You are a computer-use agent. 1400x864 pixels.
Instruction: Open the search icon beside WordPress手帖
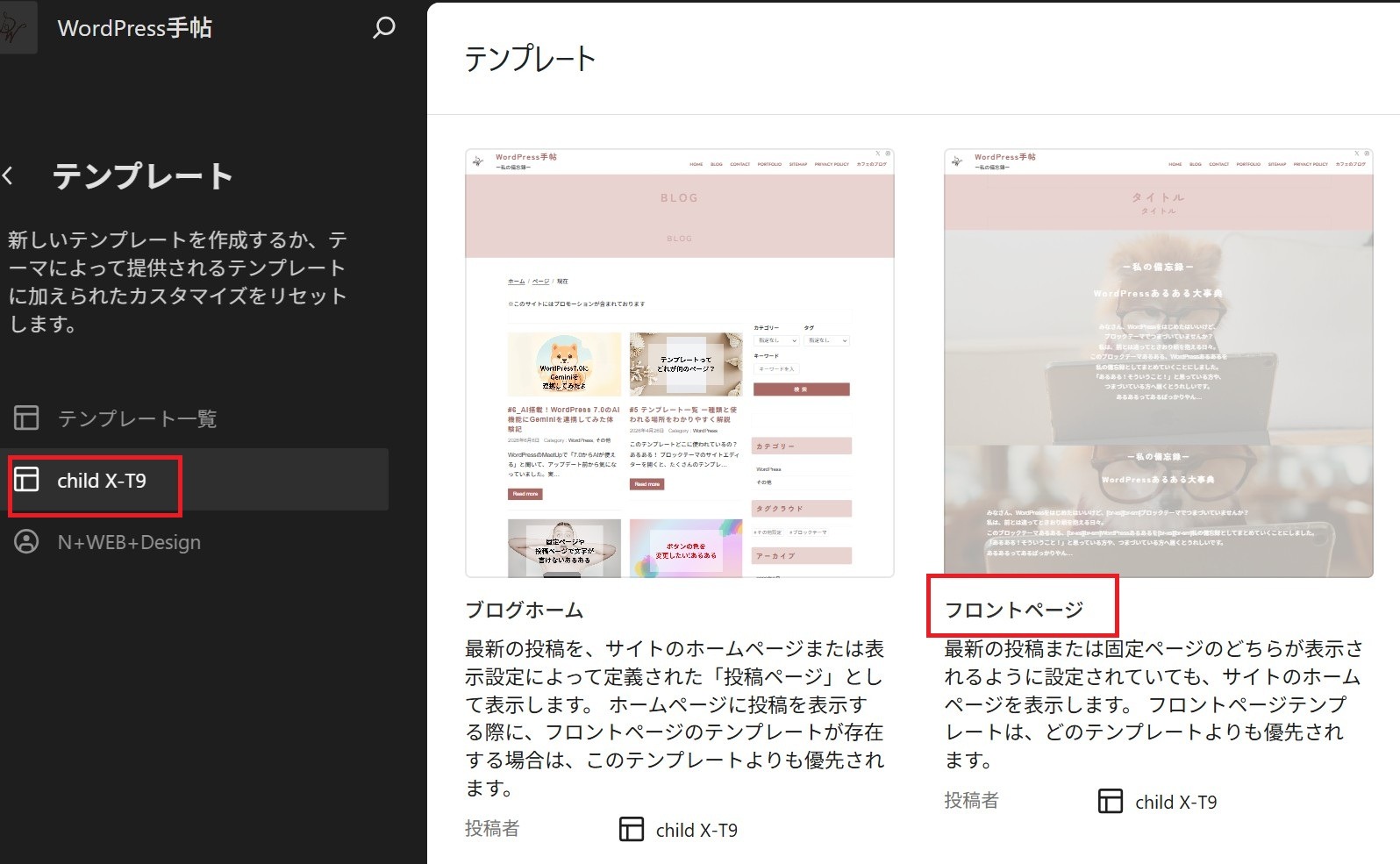[383, 28]
